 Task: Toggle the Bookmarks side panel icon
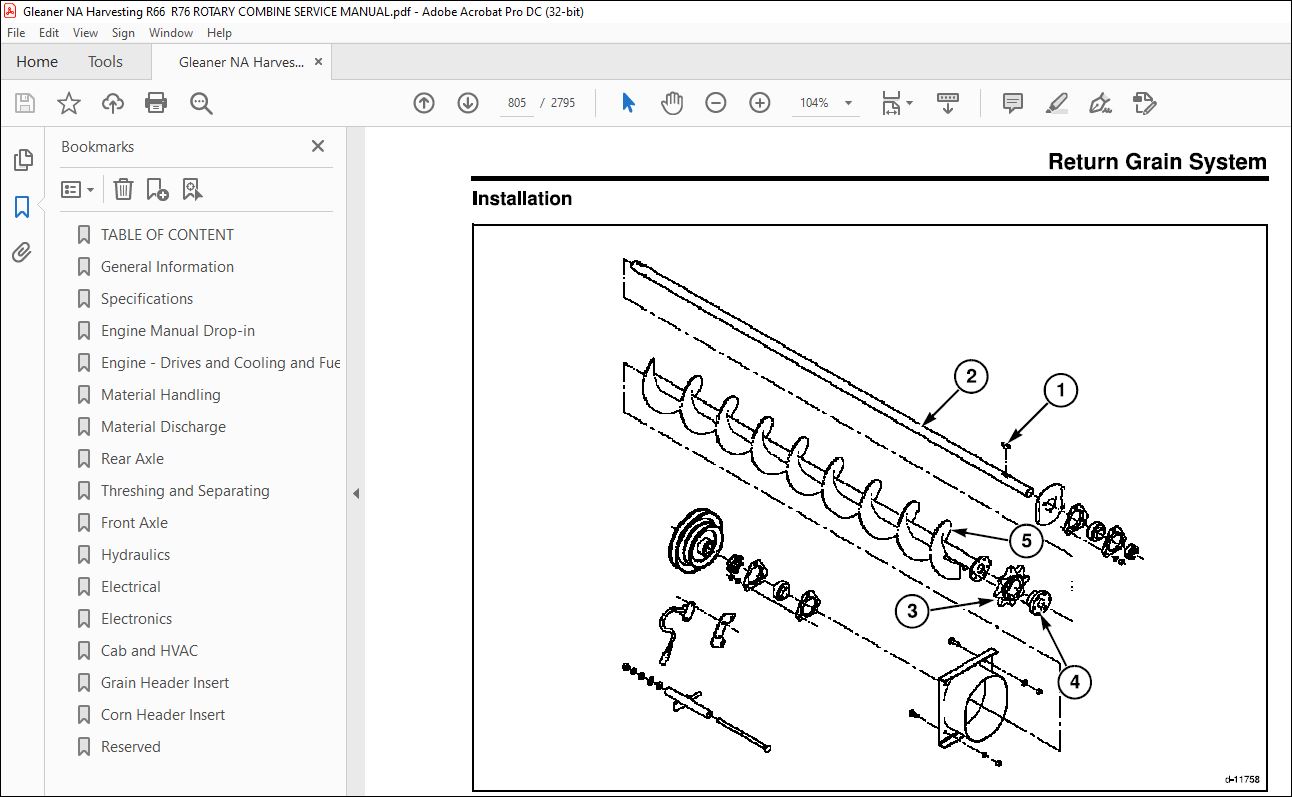pyautogui.click(x=22, y=207)
